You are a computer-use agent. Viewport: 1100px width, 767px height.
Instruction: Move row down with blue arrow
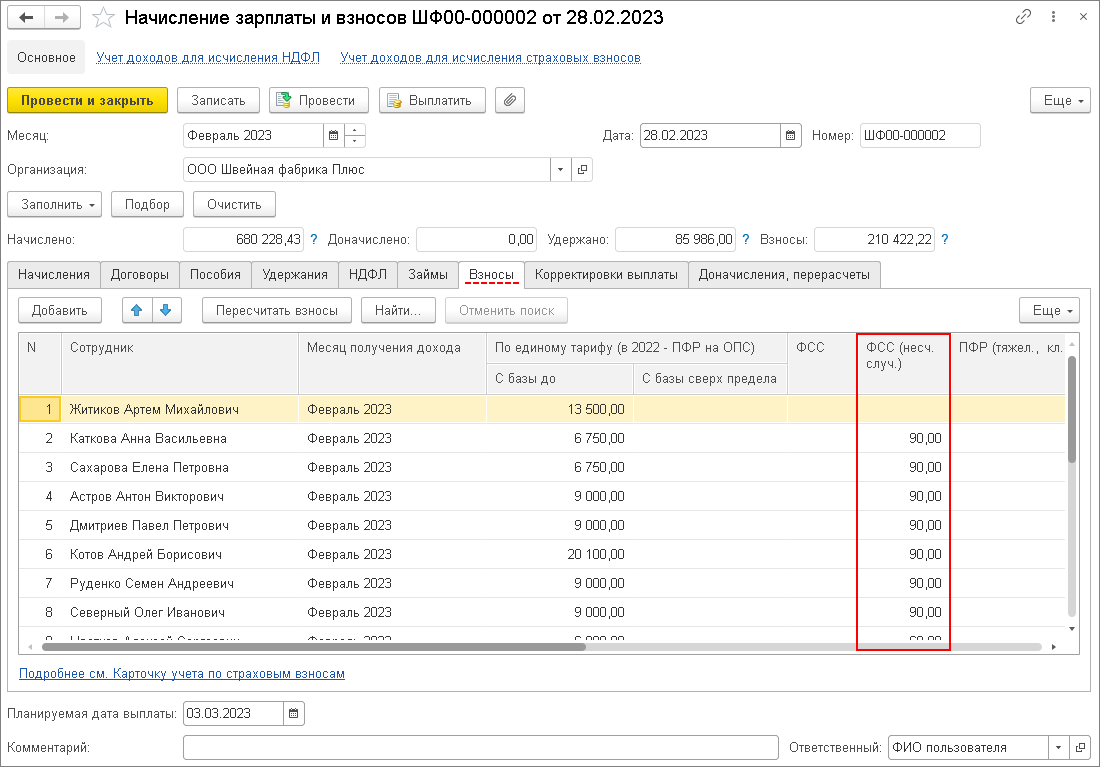click(x=166, y=310)
